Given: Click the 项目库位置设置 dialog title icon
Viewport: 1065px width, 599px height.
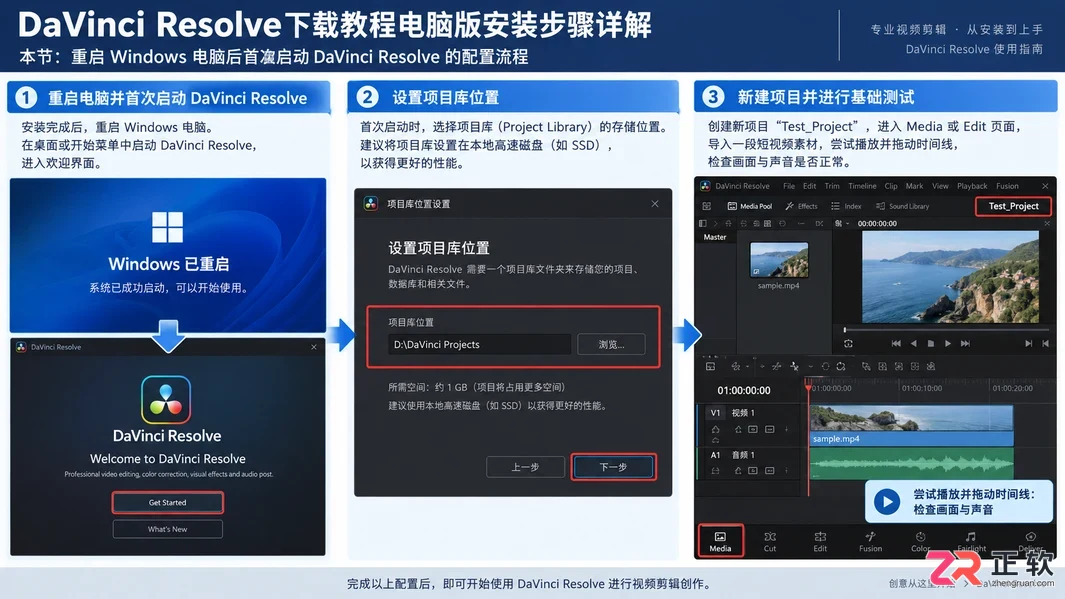Looking at the screenshot, I should pyautogui.click(x=371, y=204).
